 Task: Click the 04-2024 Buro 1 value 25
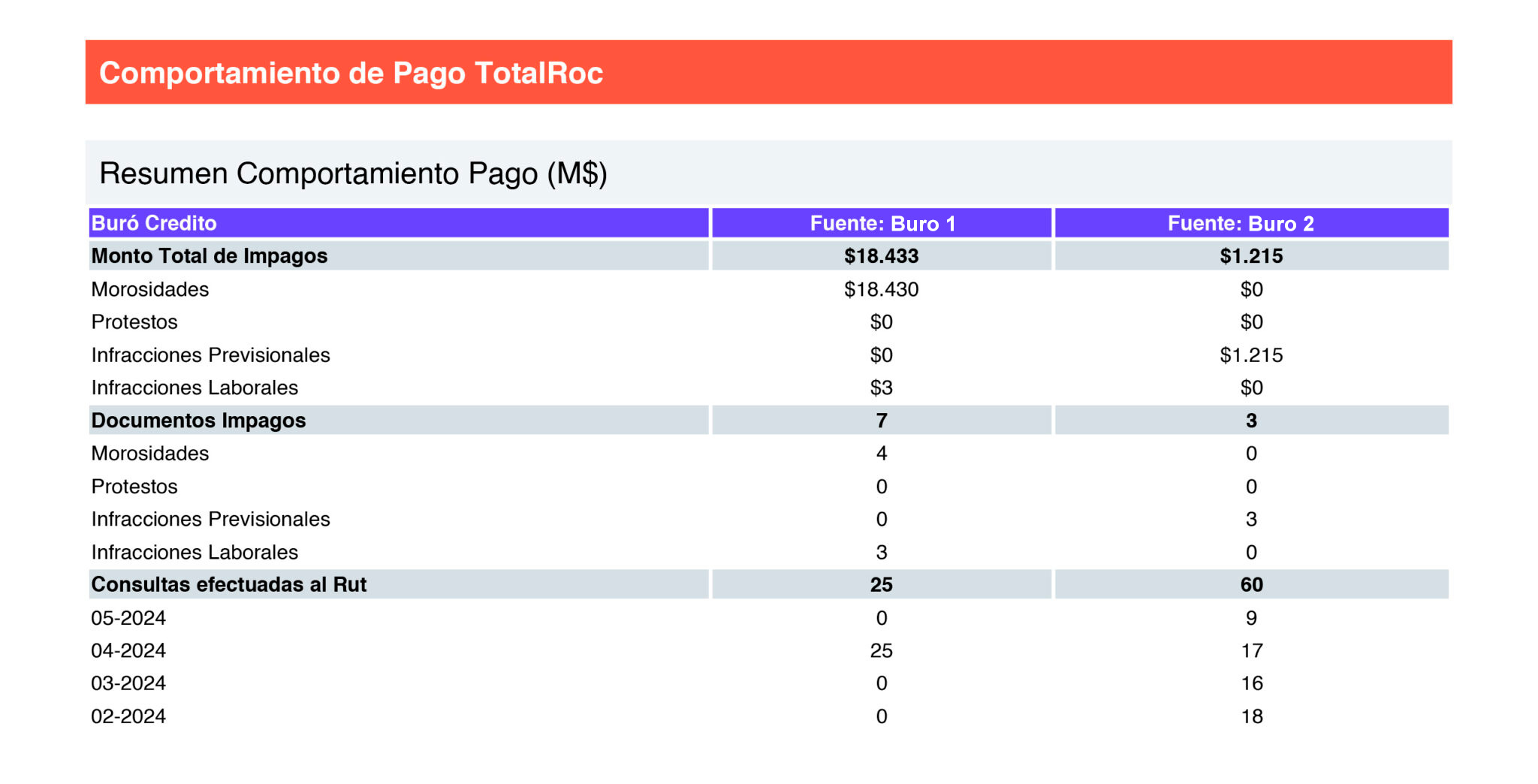tap(882, 650)
